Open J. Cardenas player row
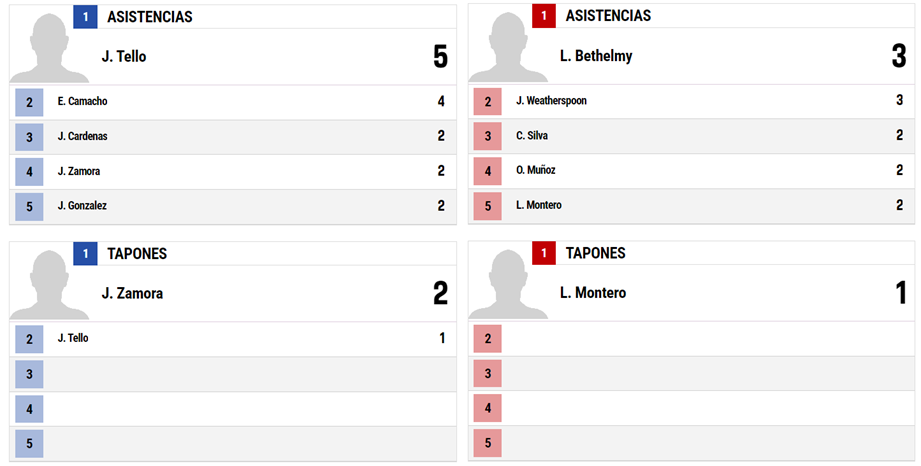The width and height of the screenshot is (921, 466). click(233, 137)
